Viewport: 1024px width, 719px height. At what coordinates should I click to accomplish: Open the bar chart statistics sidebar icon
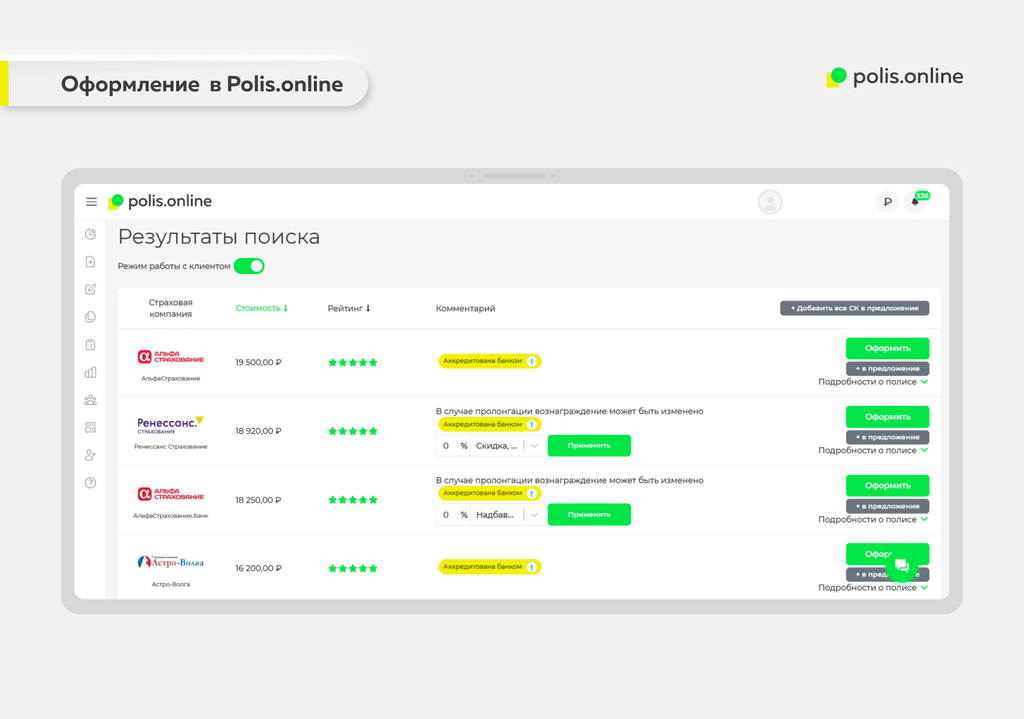click(x=91, y=372)
